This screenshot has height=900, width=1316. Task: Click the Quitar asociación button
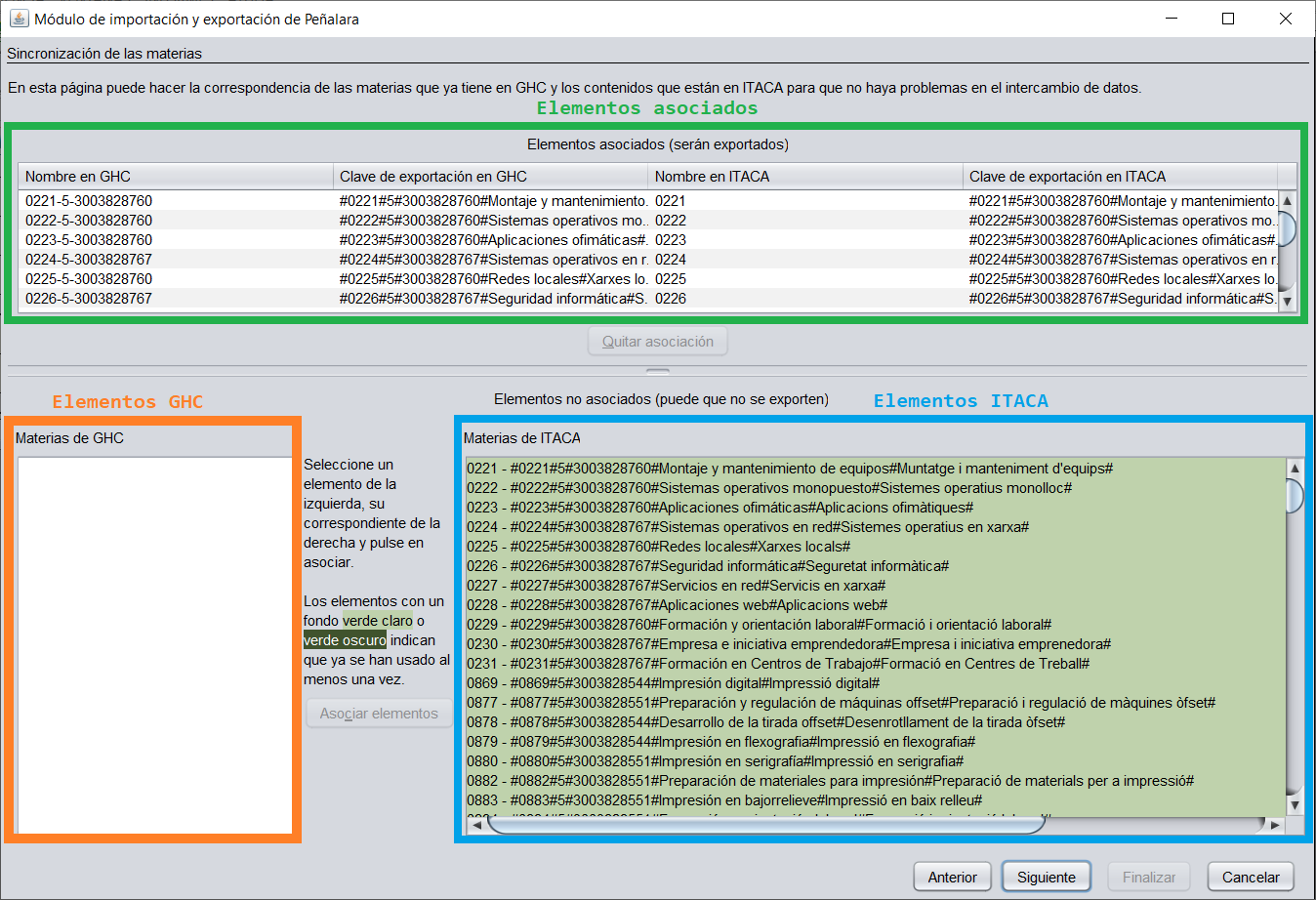click(657, 342)
